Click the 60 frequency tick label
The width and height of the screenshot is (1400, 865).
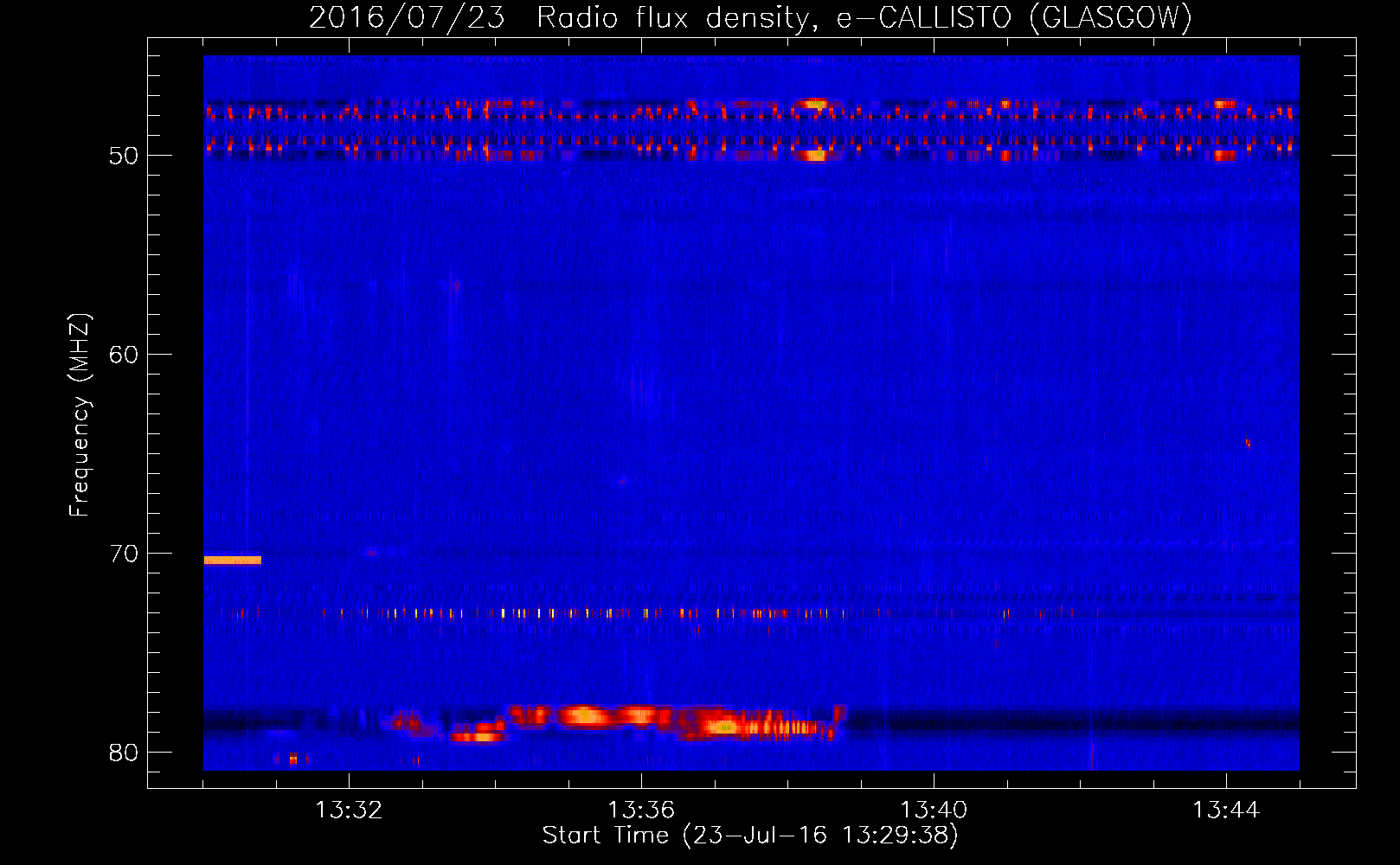click(124, 355)
